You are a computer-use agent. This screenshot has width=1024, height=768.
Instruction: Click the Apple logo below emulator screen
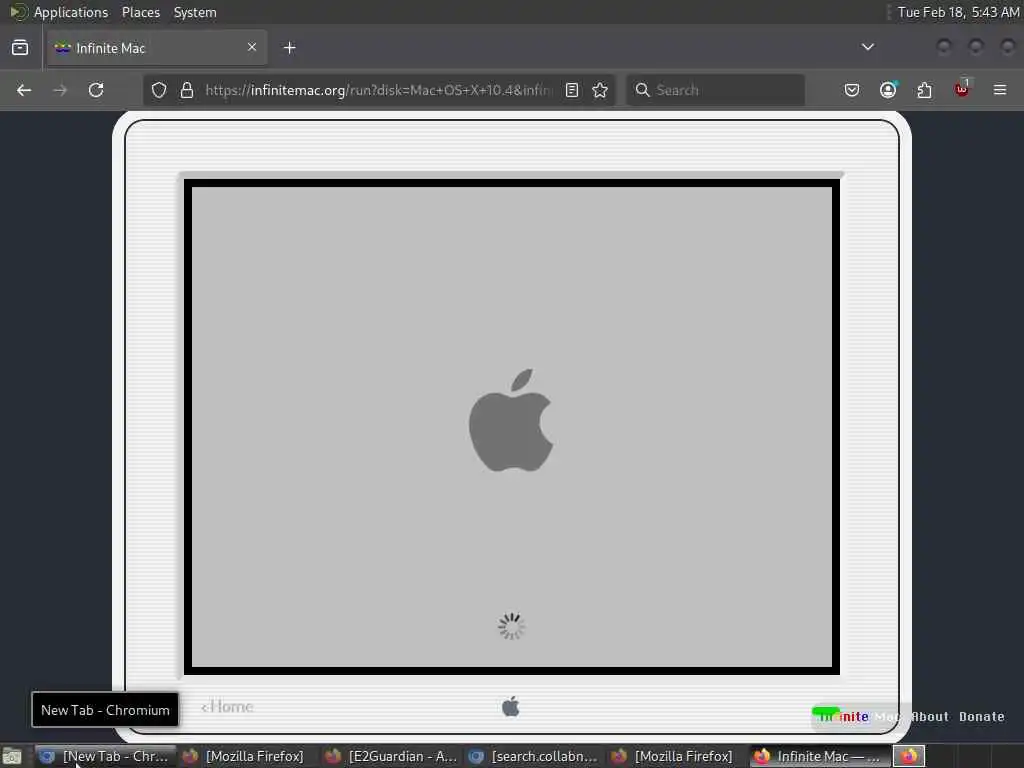point(511,707)
